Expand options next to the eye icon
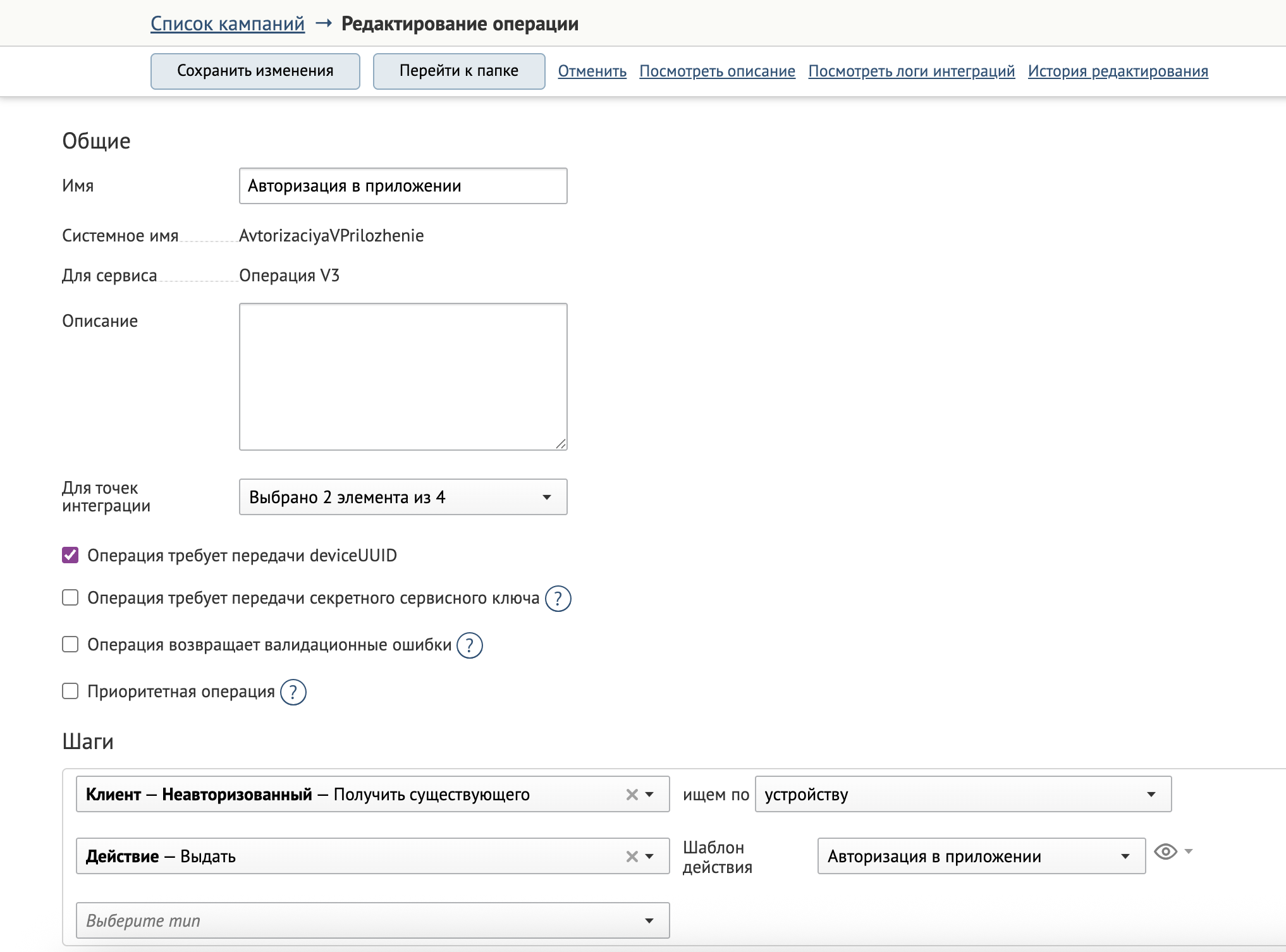1286x952 pixels. tap(1189, 851)
